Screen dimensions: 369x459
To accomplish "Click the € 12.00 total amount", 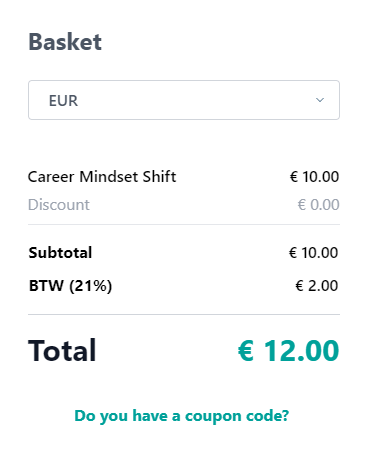I will (x=288, y=350).
